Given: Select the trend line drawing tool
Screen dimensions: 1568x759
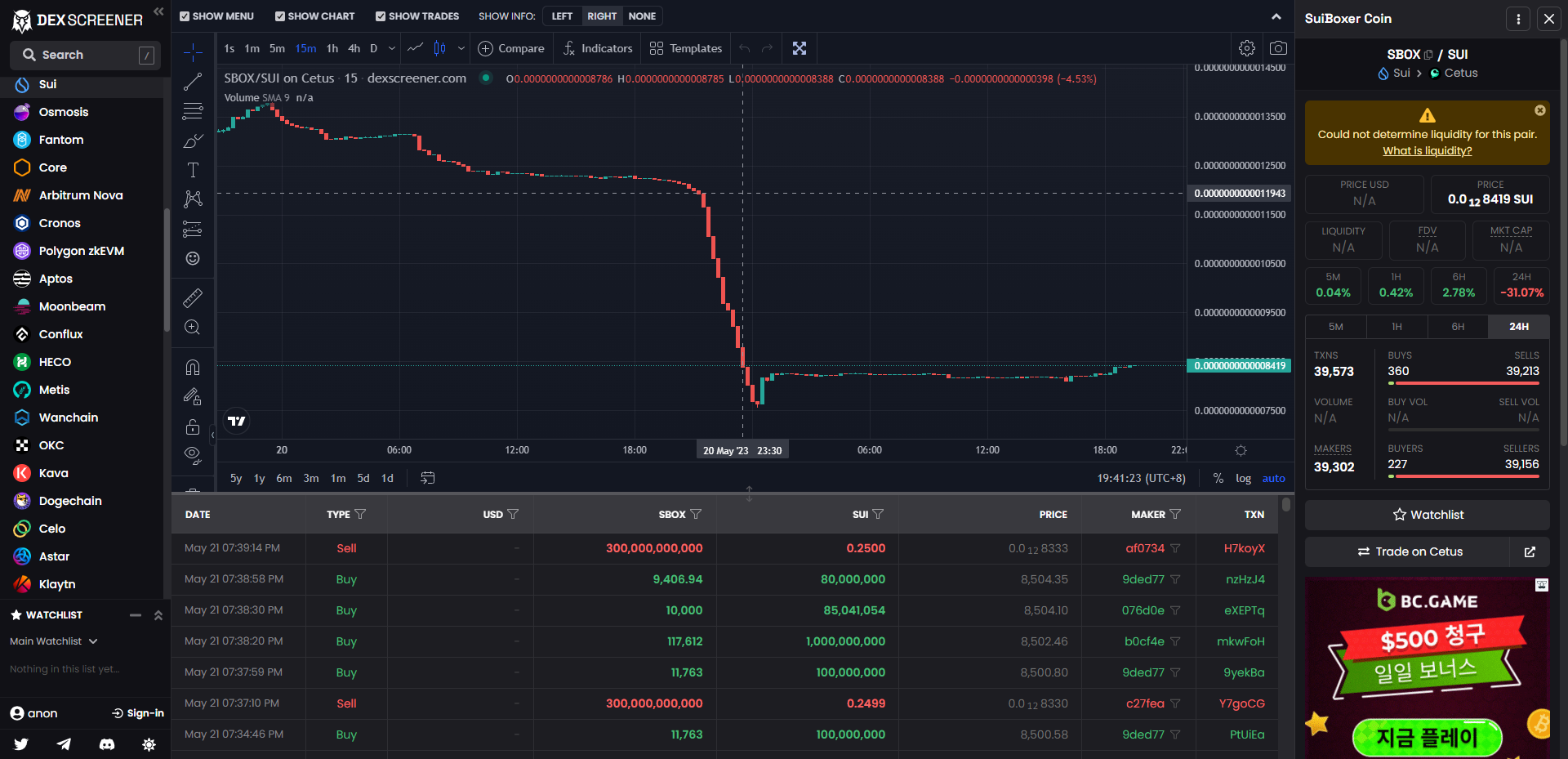Looking at the screenshot, I should (193, 82).
